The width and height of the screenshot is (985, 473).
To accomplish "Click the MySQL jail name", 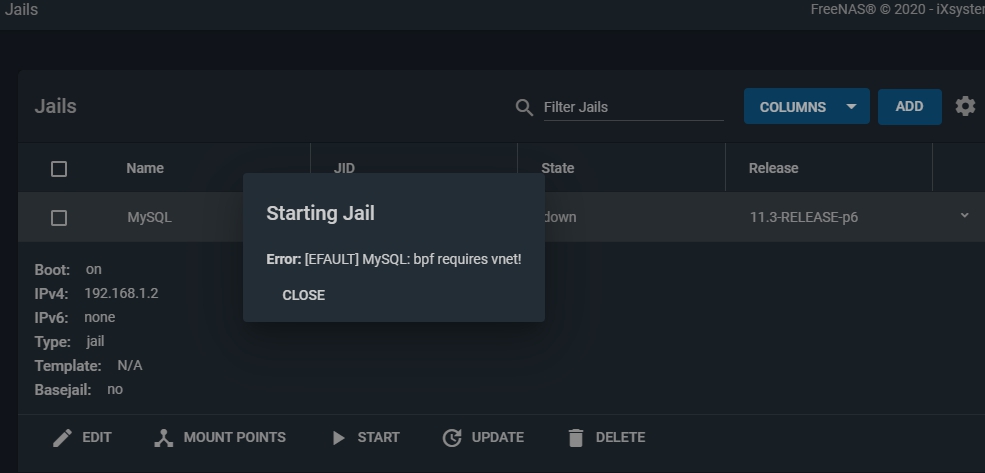I will tap(149, 217).
